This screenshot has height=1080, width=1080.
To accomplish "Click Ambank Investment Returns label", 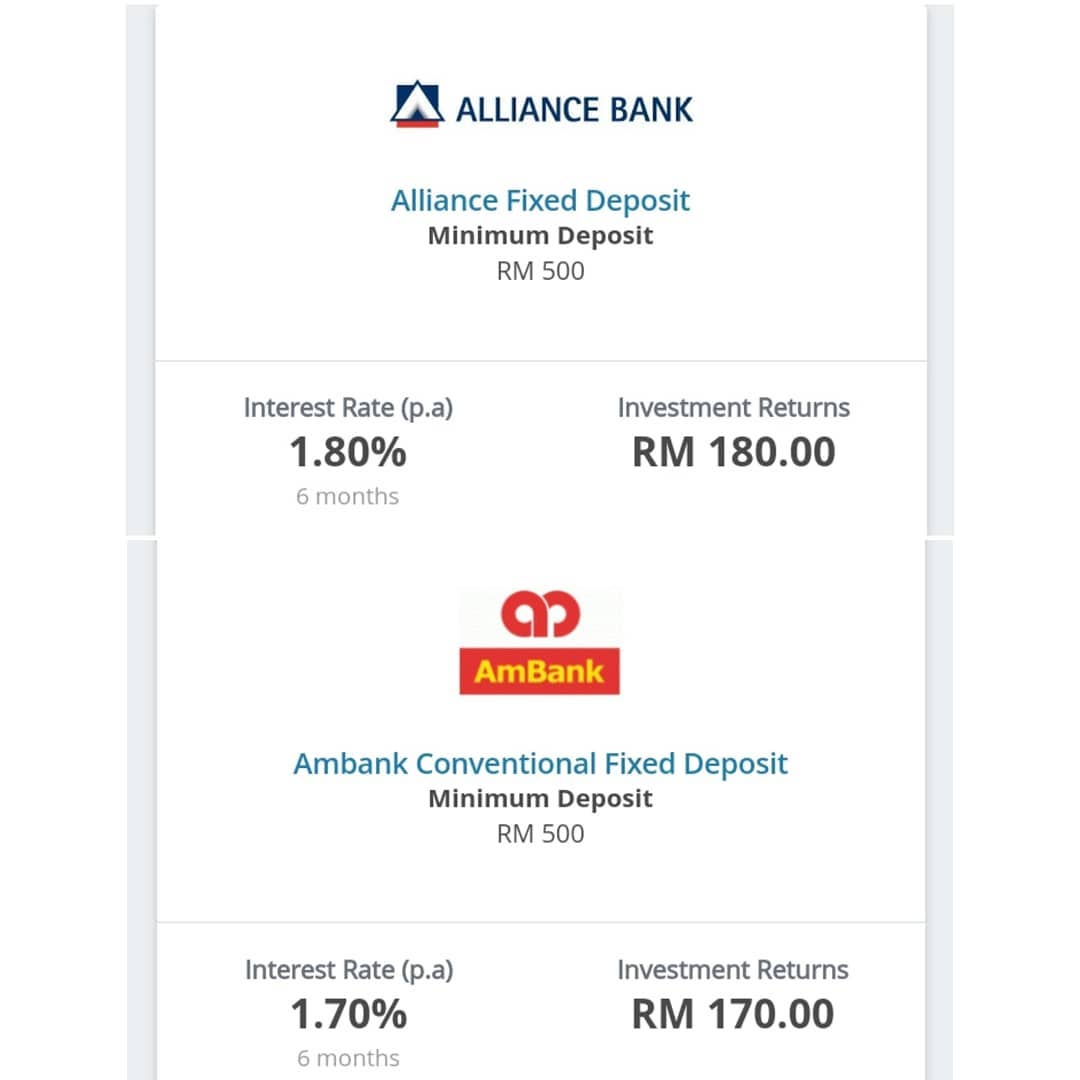I will [x=733, y=970].
